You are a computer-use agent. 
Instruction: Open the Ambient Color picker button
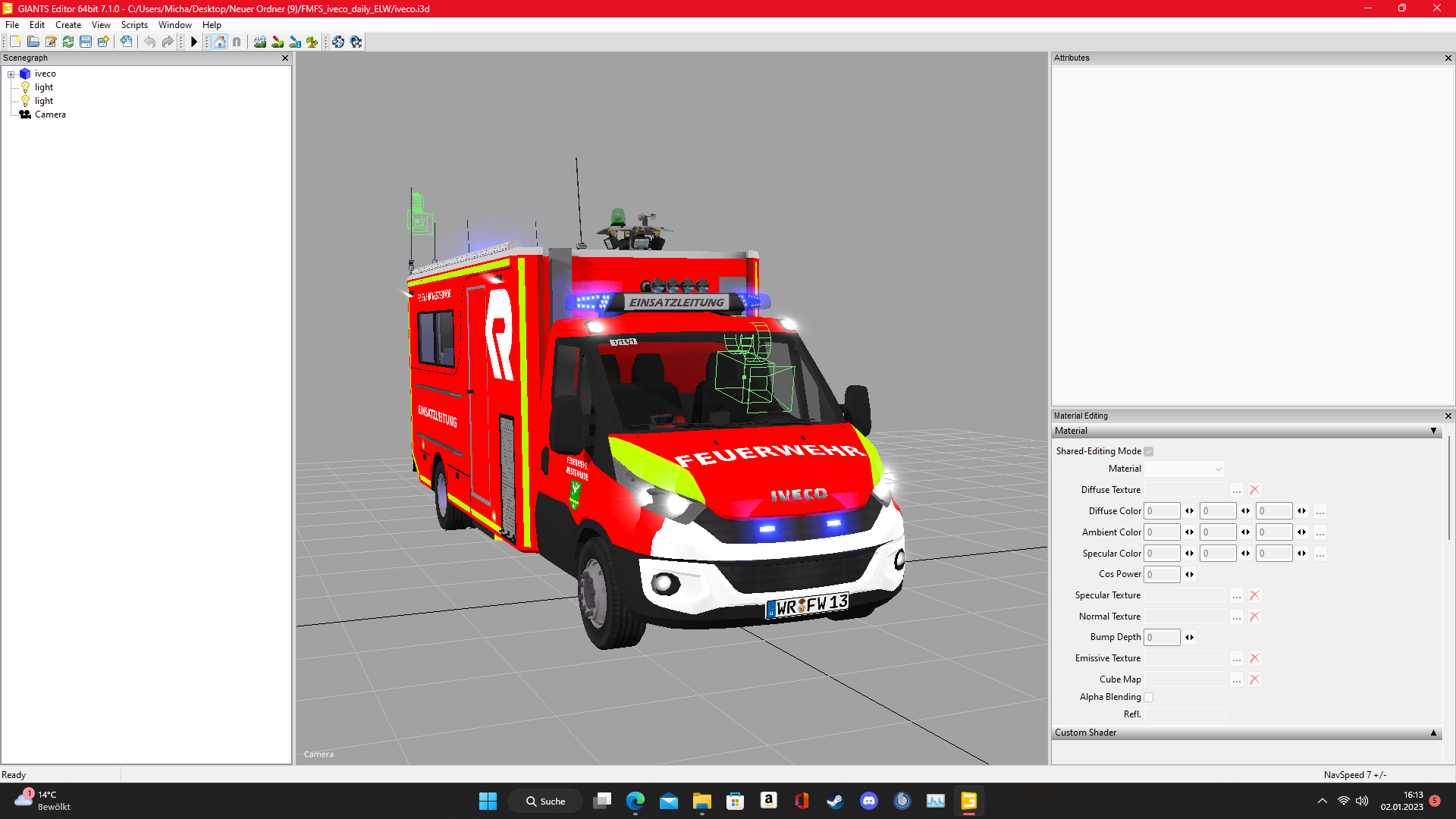coord(1320,532)
